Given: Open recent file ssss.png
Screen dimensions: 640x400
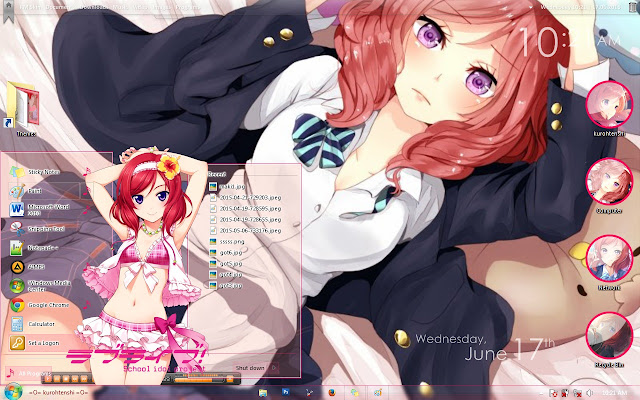Looking at the screenshot, I should [x=227, y=242].
